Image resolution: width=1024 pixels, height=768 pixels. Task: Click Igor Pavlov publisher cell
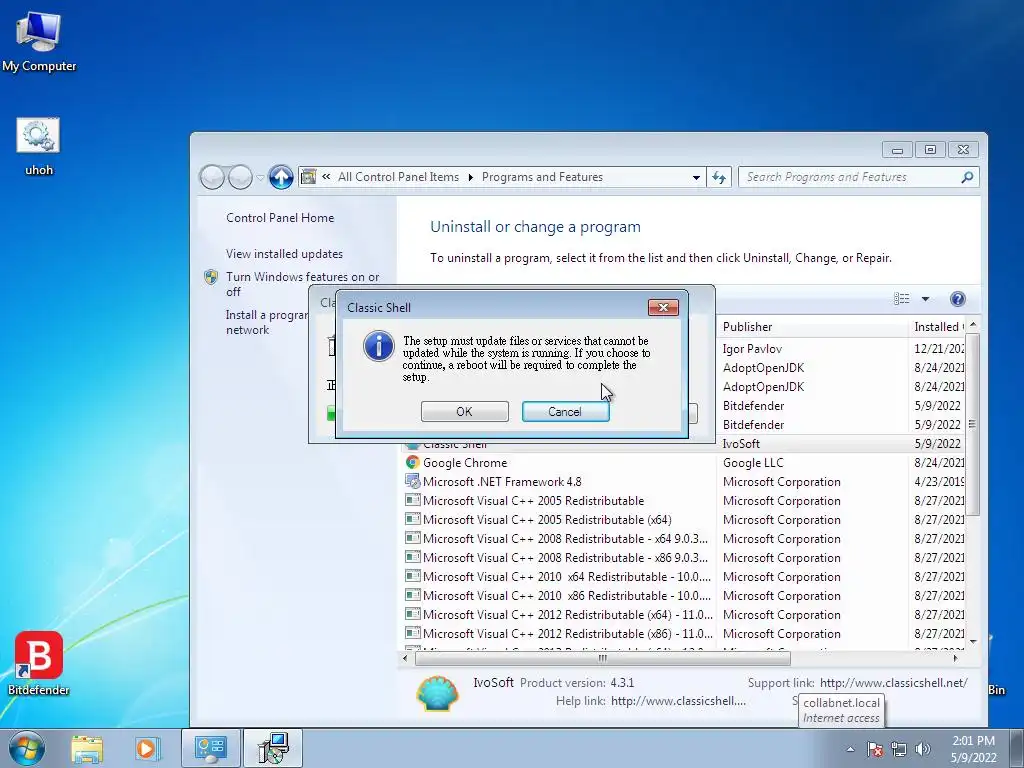(752, 349)
